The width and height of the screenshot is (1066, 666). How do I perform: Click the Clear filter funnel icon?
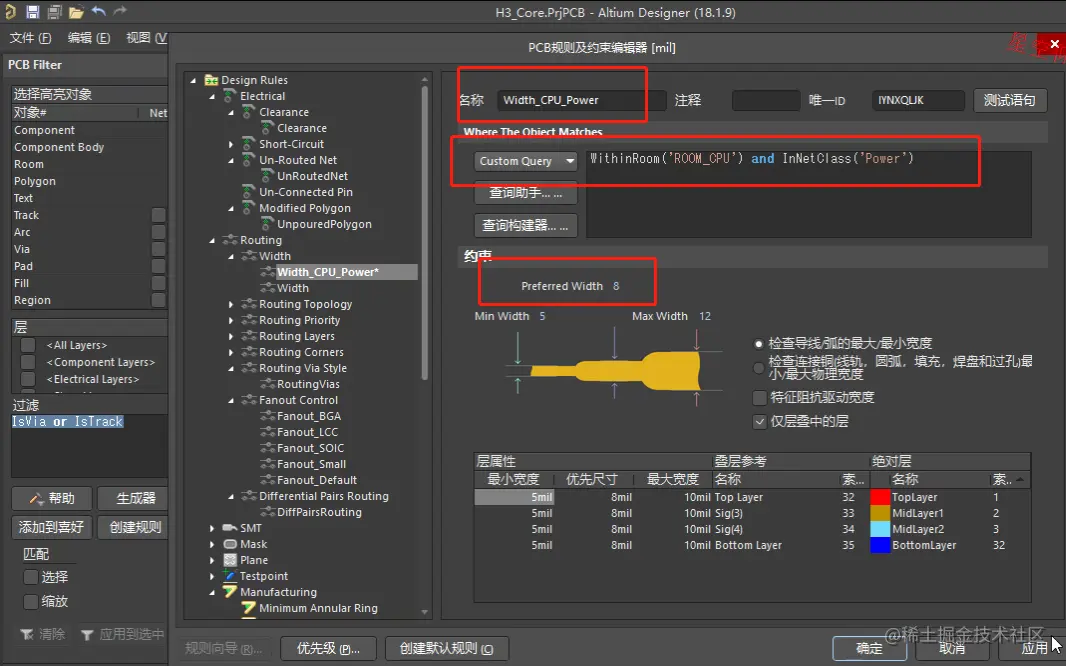[x=27, y=635]
